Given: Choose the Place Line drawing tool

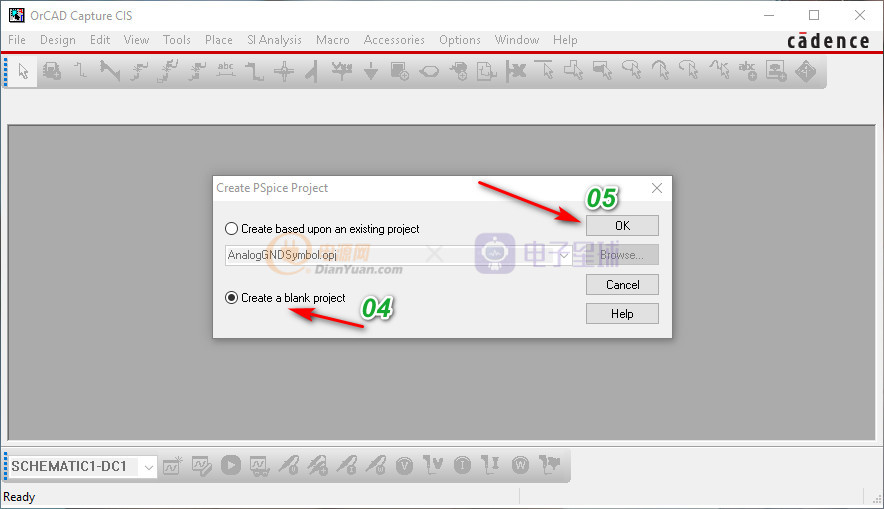Looking at the screenshot, I should pyautogui.click(x=545, y=72).
